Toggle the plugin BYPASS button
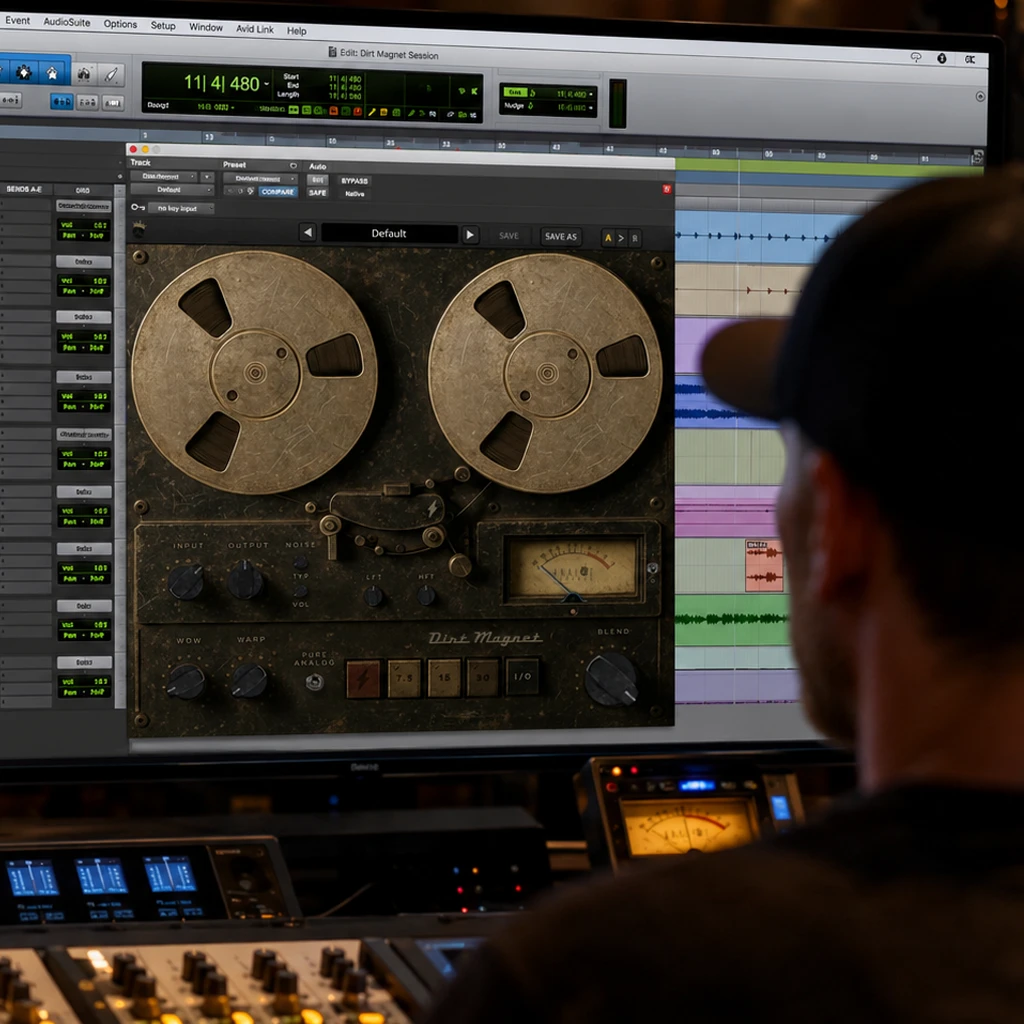This screenshot has width=1024, height=1024. pyautogui.click(x=354, y=181)
